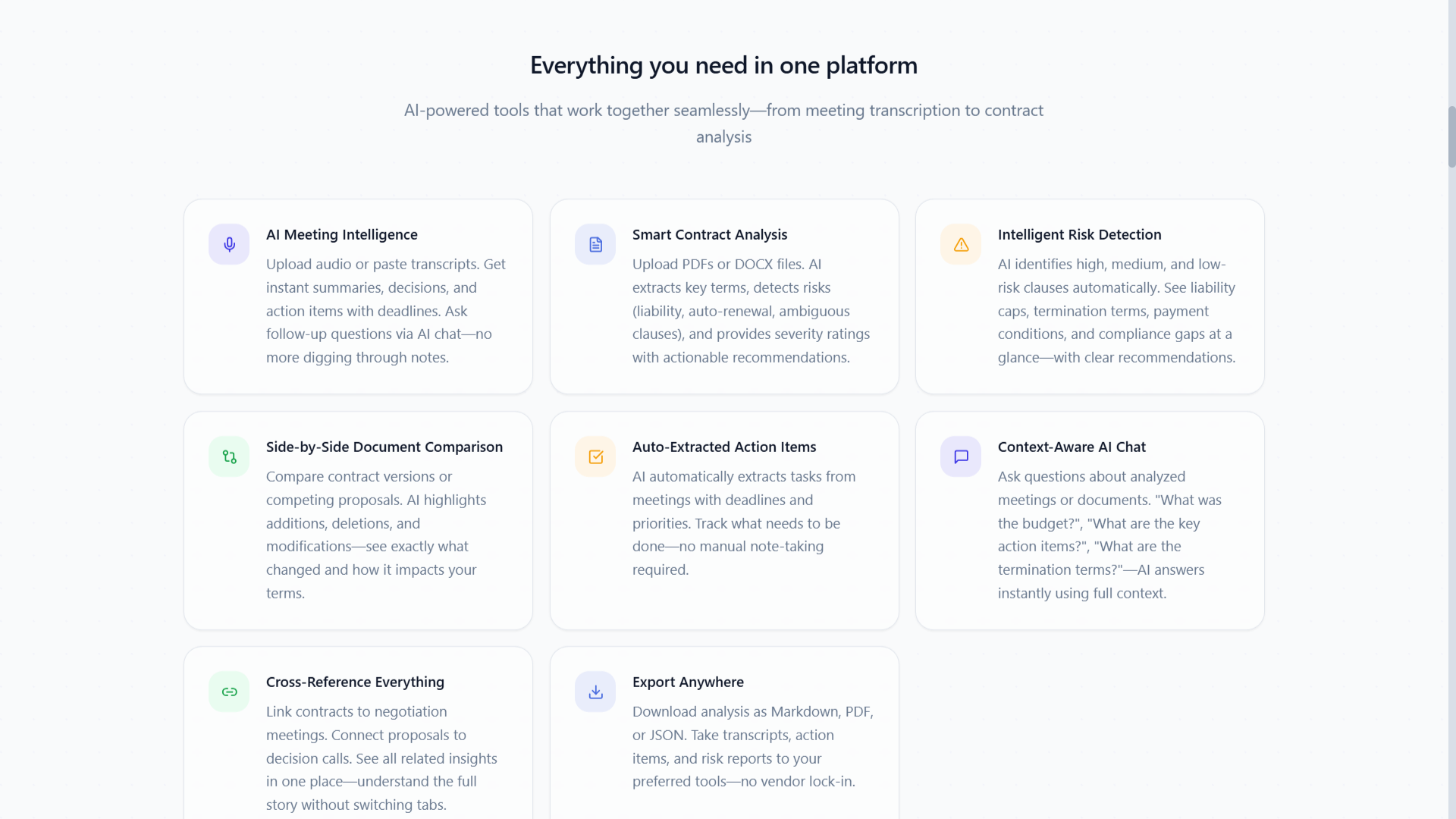Image resolution: width=1456 pixels, height=819 pixels.
Task: Click the document icon for Smart Contract Analysis
Action: [x=595, y=244]
